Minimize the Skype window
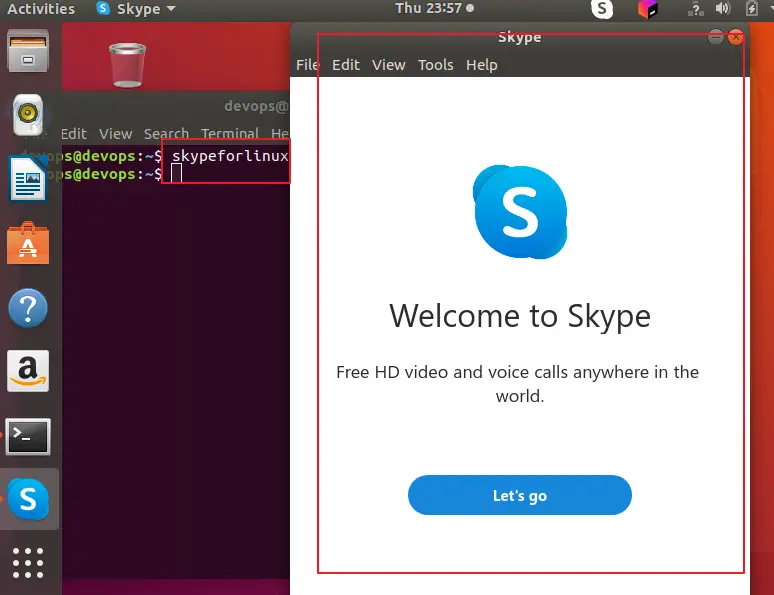 [x=715, y=37]
